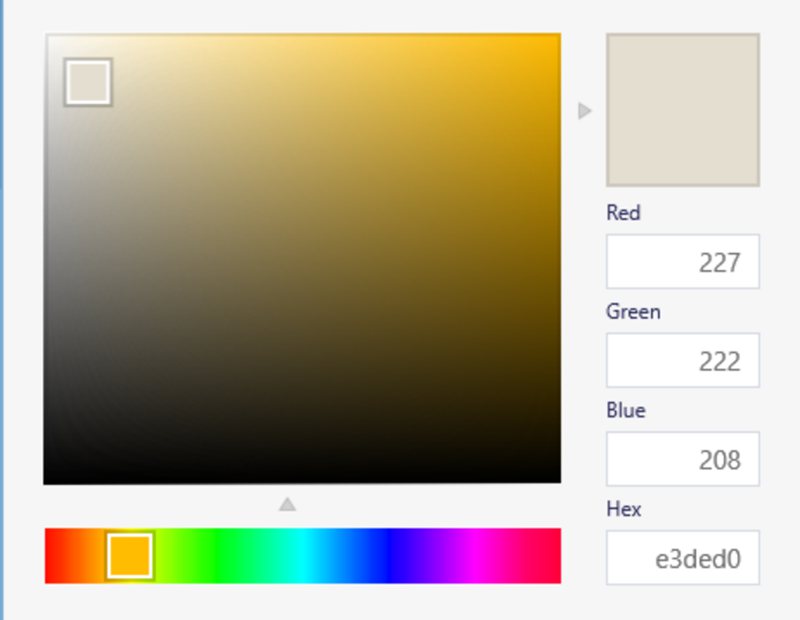Click the hue spectrum bar
The image size is (800, 620).
point(303,556)
